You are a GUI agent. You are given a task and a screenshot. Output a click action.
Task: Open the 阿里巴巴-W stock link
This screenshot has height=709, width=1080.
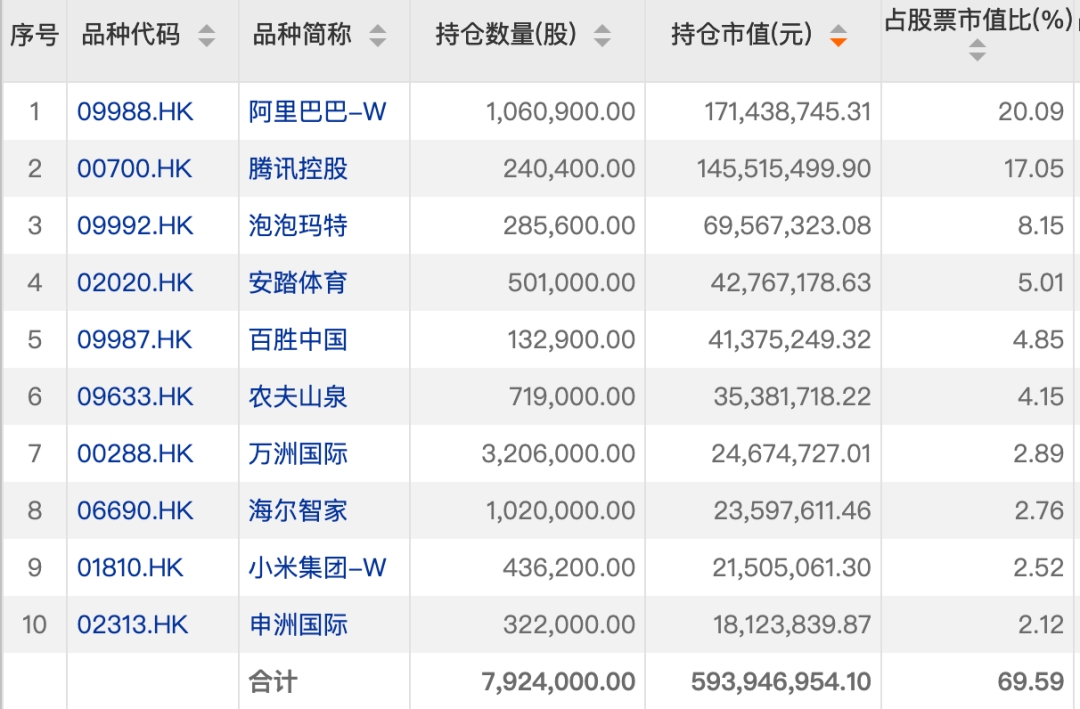click(318, 112)
